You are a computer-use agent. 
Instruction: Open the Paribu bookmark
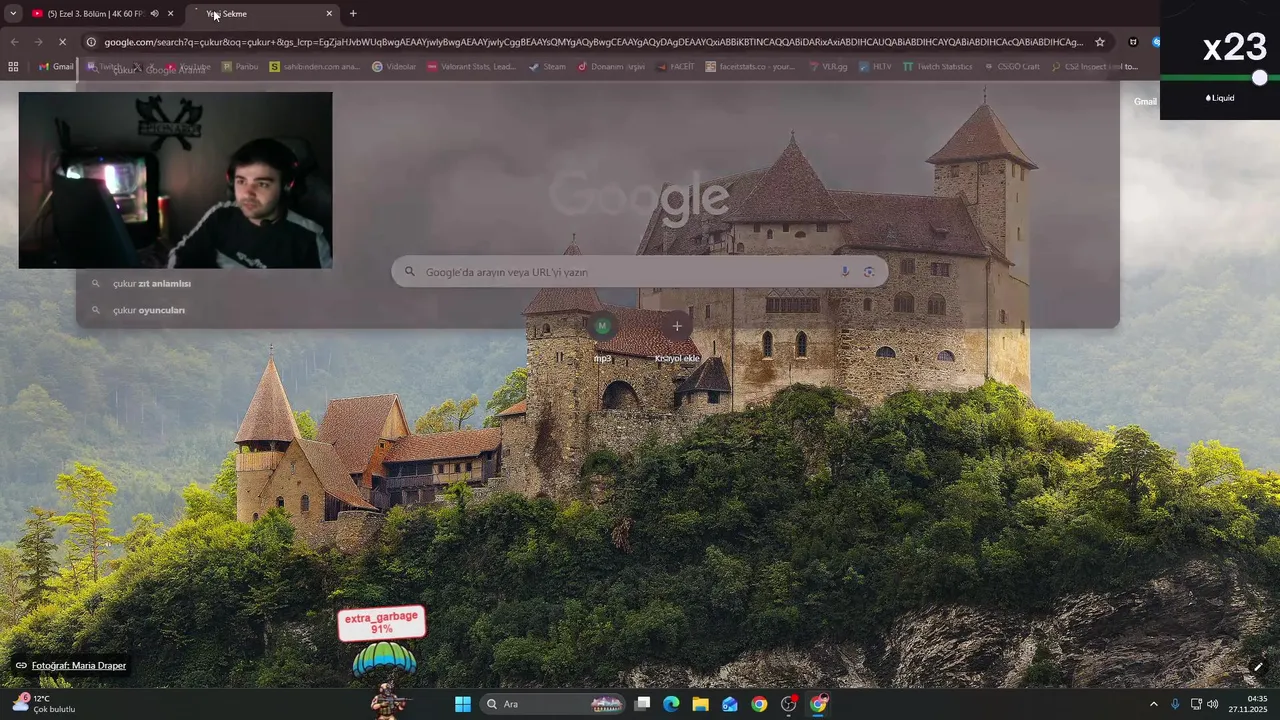240,67
